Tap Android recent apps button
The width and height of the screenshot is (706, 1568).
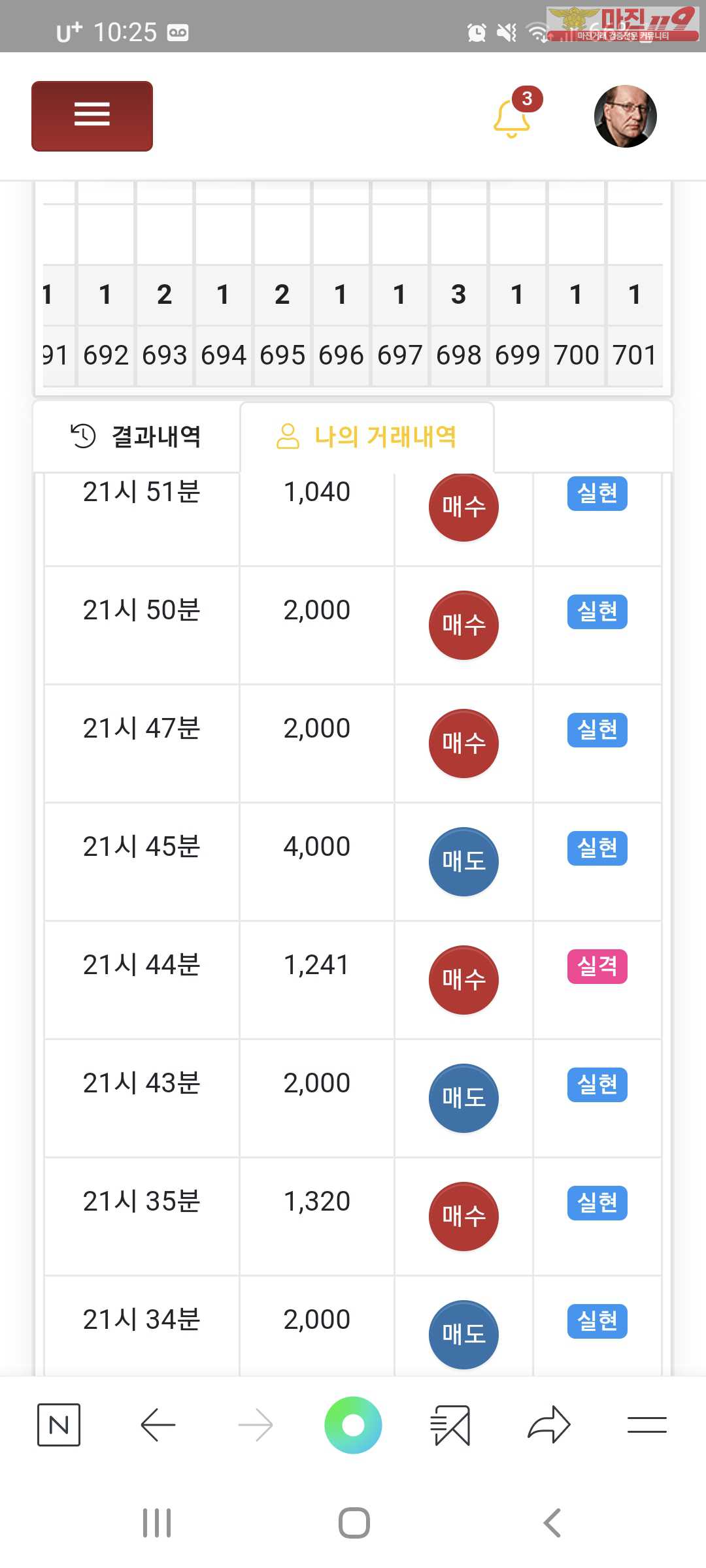coord(157,1523)
